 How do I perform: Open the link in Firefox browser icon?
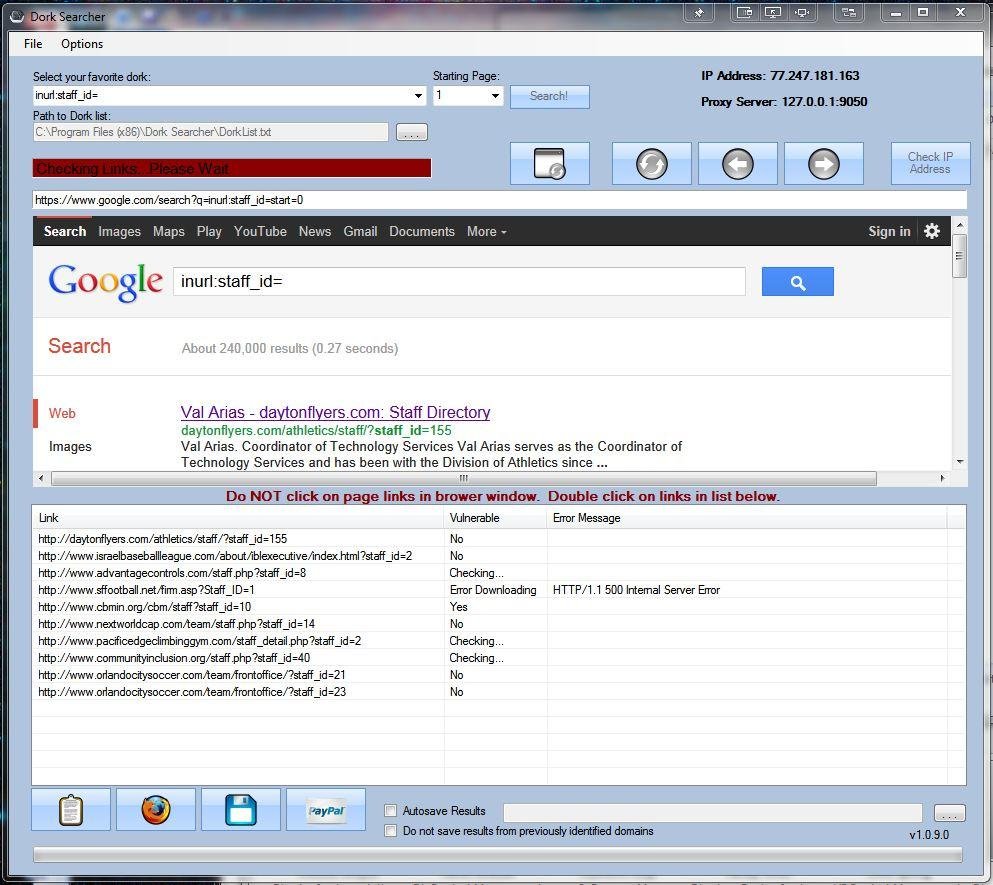point(156,809)
